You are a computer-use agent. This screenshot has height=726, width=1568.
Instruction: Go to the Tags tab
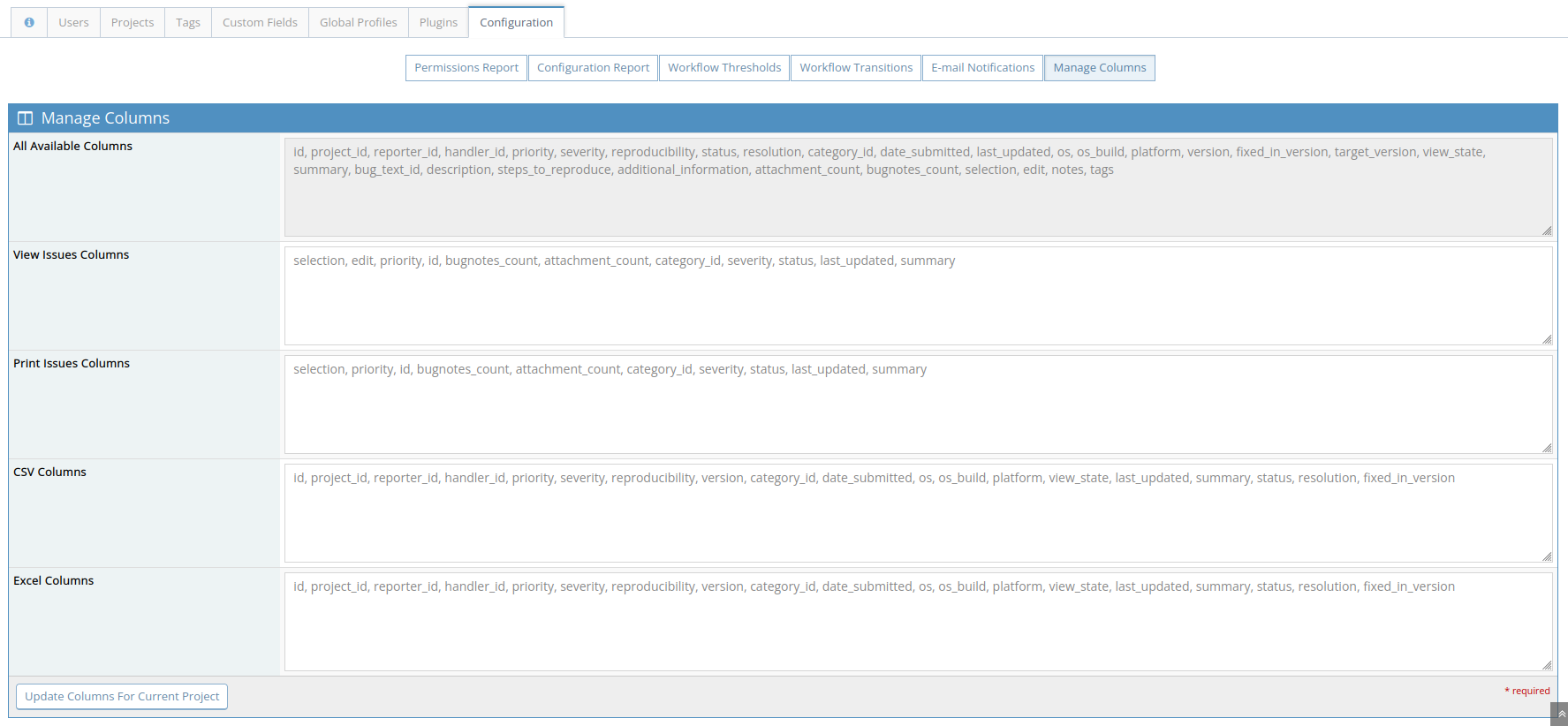[188, 22]
